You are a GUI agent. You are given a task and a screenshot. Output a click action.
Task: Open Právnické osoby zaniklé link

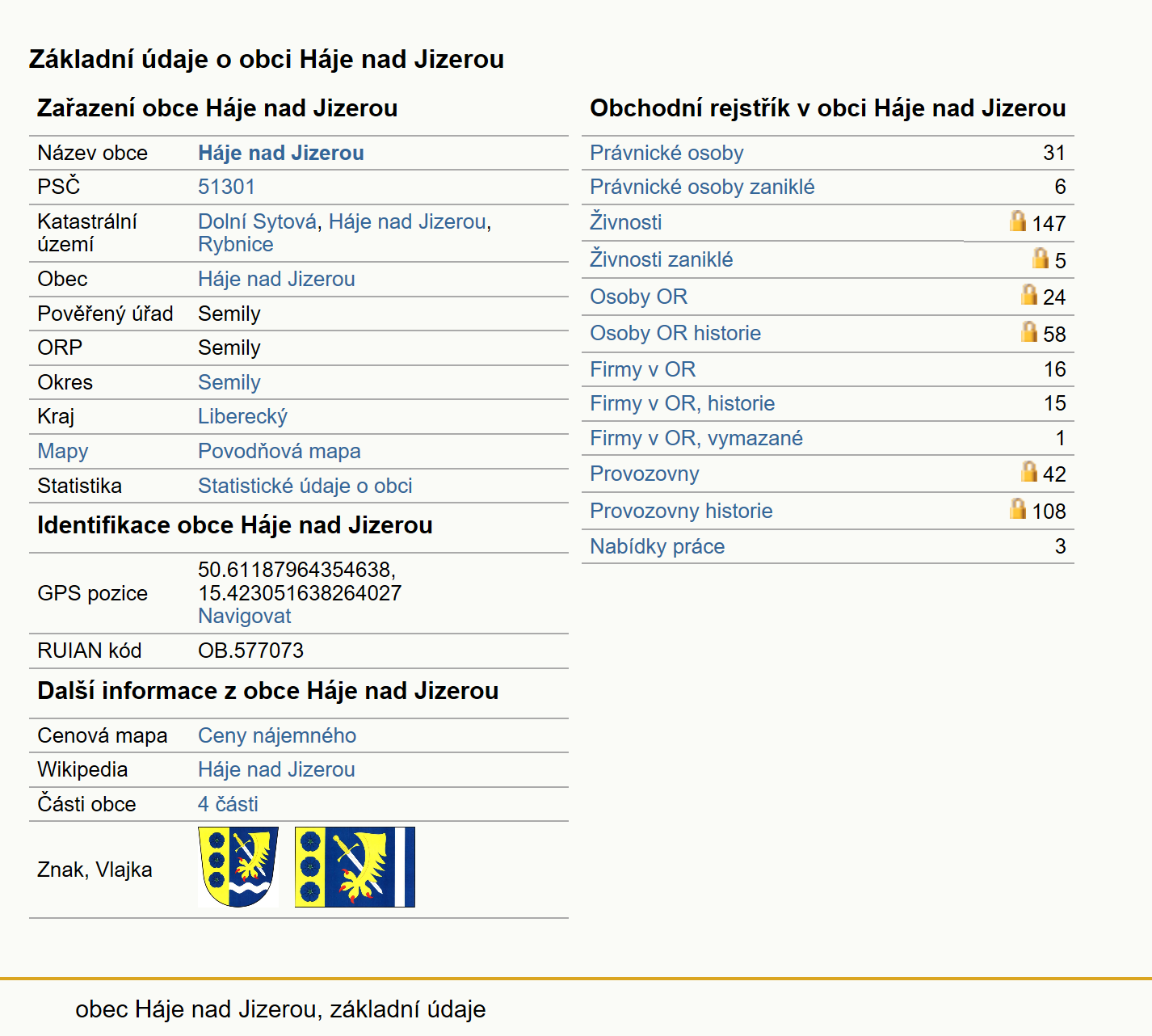[x=702, y=187]
